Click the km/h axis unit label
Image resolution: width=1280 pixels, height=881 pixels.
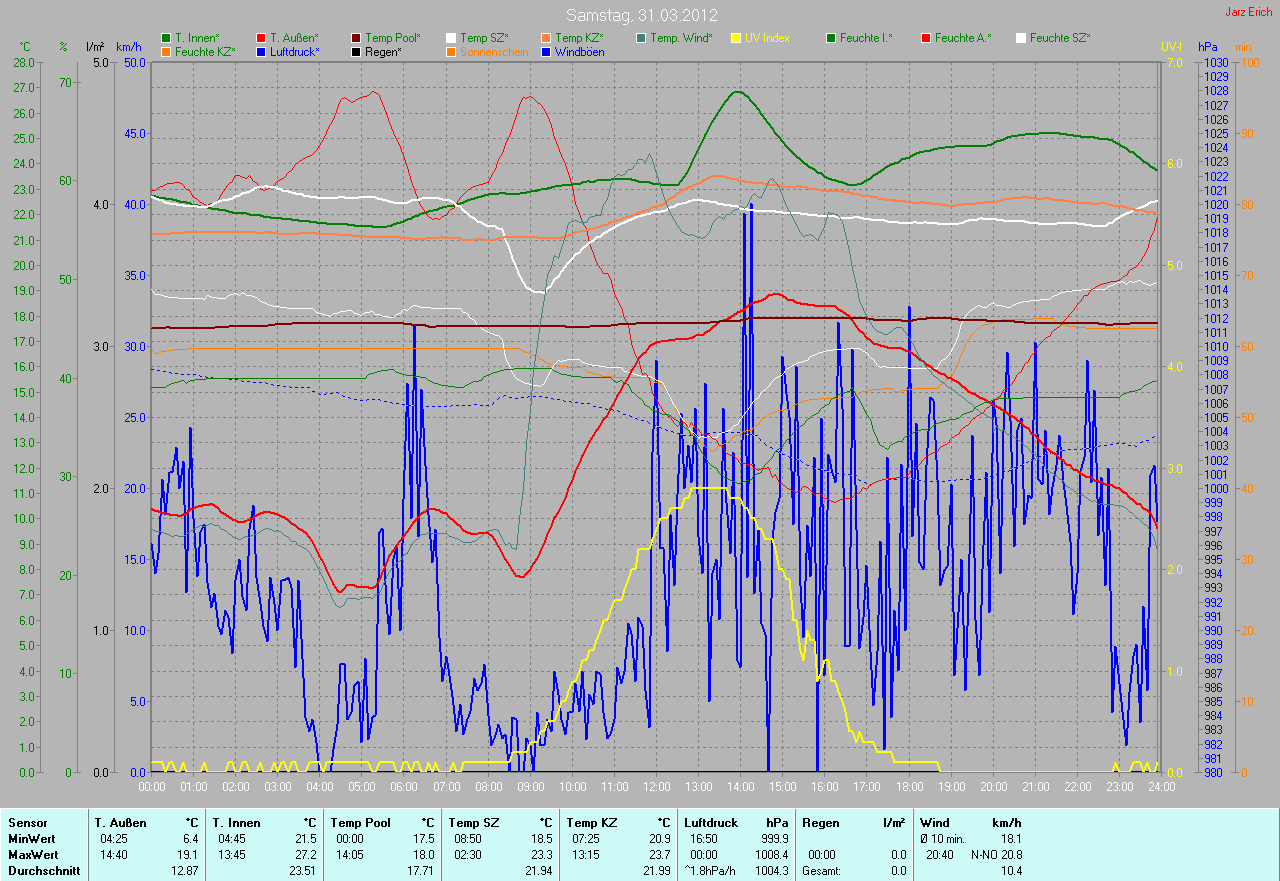tap(129, 47)
